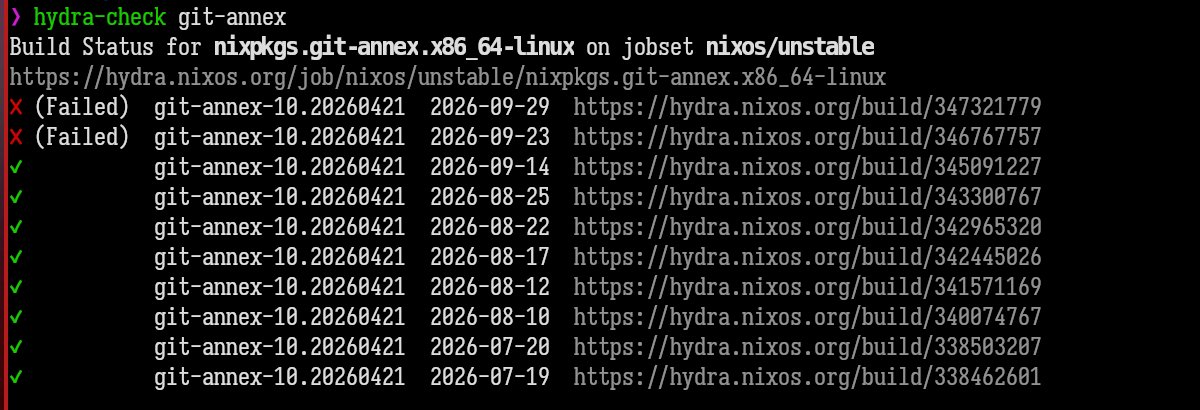
Task: Click the (Failed) label on the 2026-09-29 row
Action: point(82,107)
